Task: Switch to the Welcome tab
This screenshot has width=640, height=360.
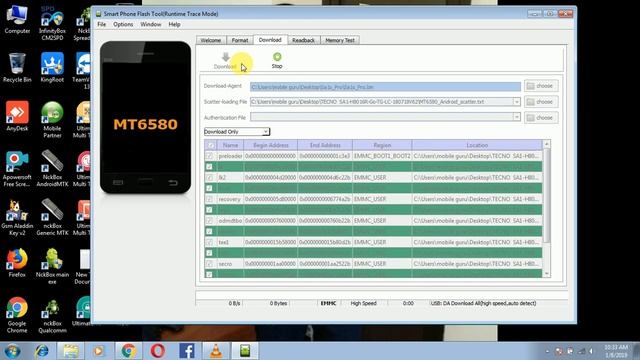Action: pyautogui.click(x=211, y=40)
